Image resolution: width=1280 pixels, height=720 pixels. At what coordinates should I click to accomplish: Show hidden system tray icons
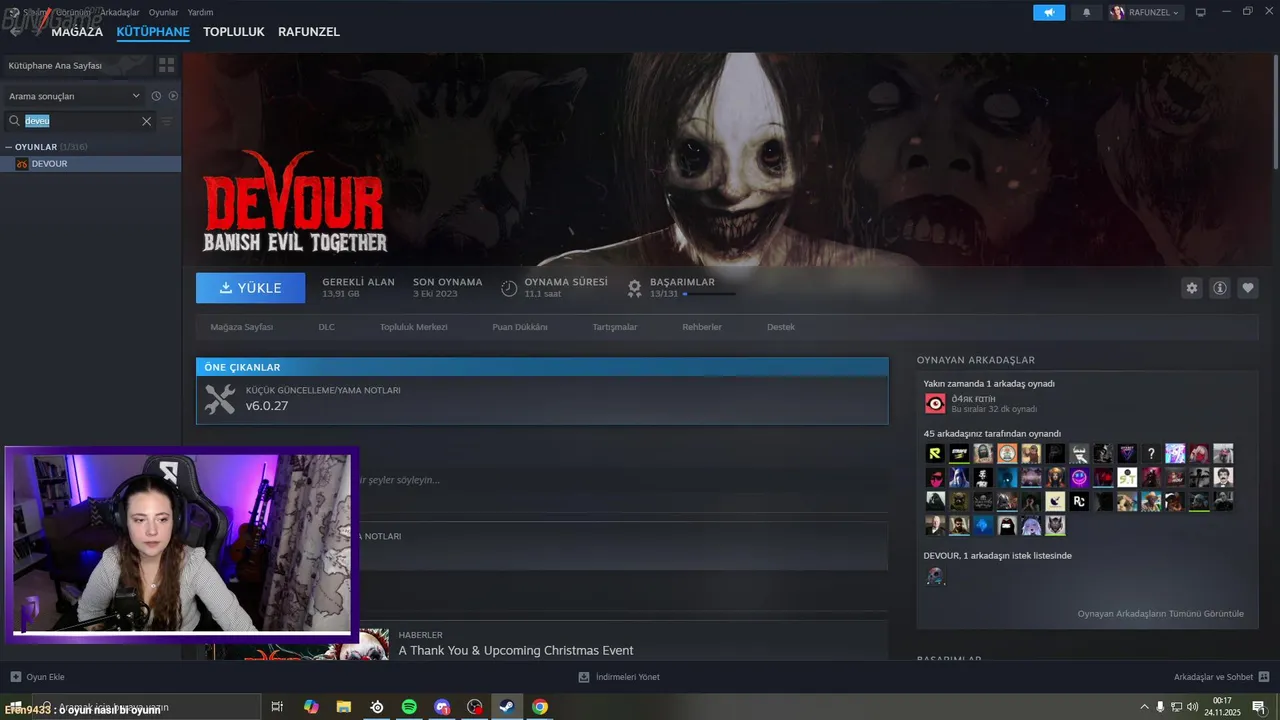point(1144,707)
